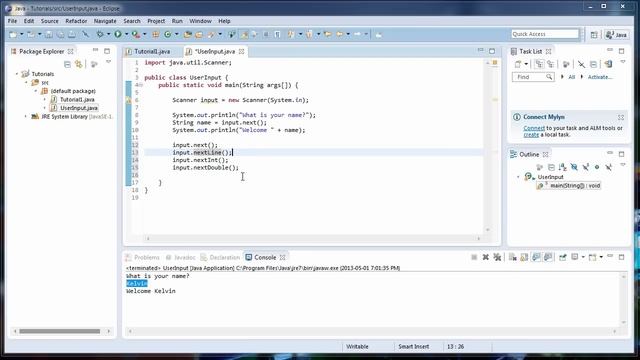Toggle Categorized view in Task List
This screenshot has width=640, height=360.
(x=539, y=64)
